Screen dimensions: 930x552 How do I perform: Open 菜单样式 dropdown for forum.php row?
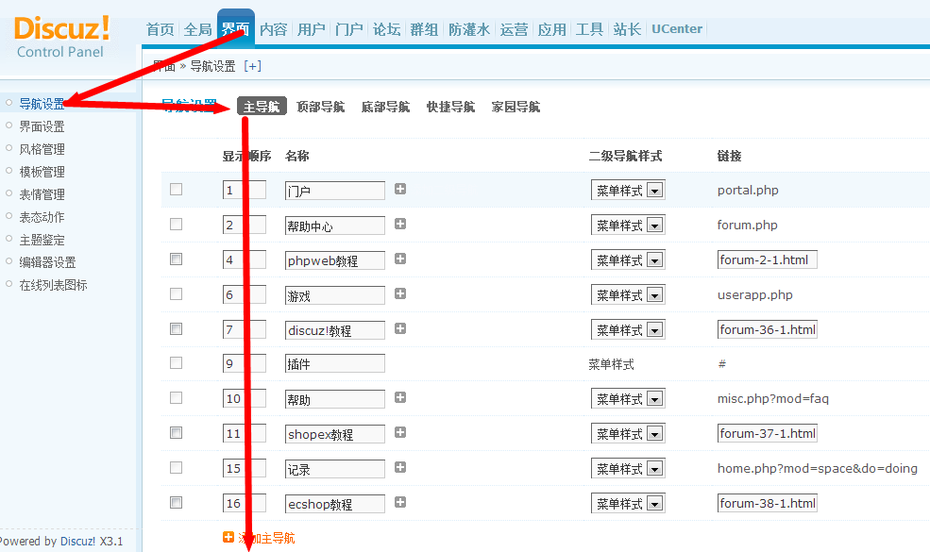[628, 225]
